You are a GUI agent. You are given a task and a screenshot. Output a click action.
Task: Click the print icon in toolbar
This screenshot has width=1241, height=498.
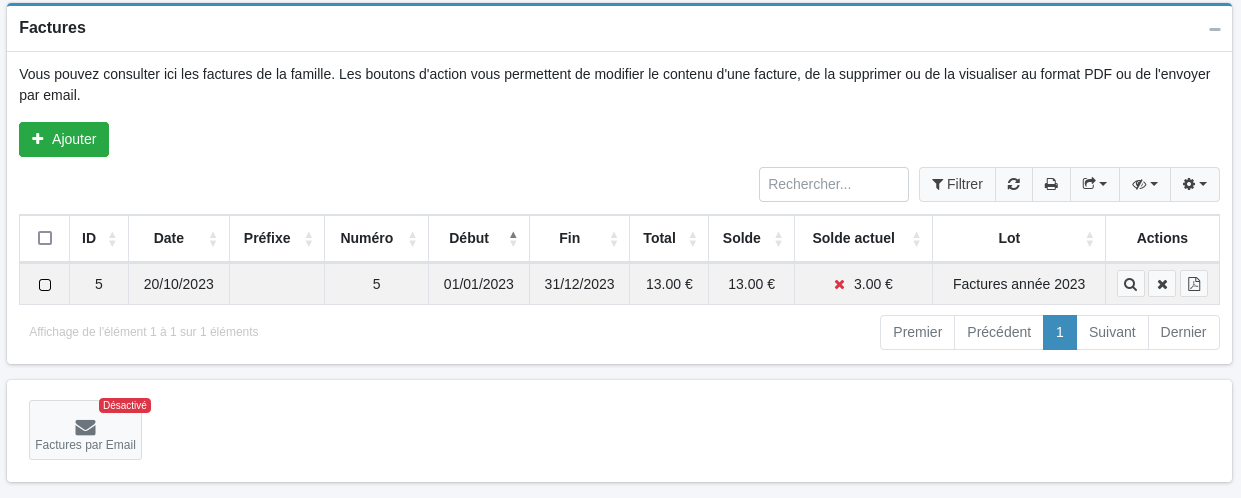1051,184
